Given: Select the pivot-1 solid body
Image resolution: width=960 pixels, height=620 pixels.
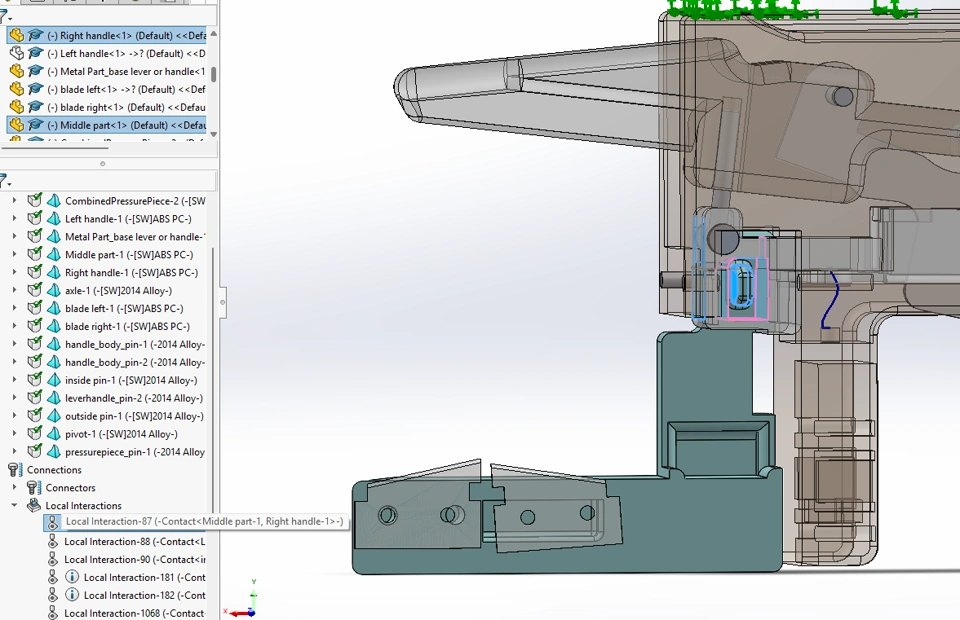Looking at the screenshot, I should 121,434.
